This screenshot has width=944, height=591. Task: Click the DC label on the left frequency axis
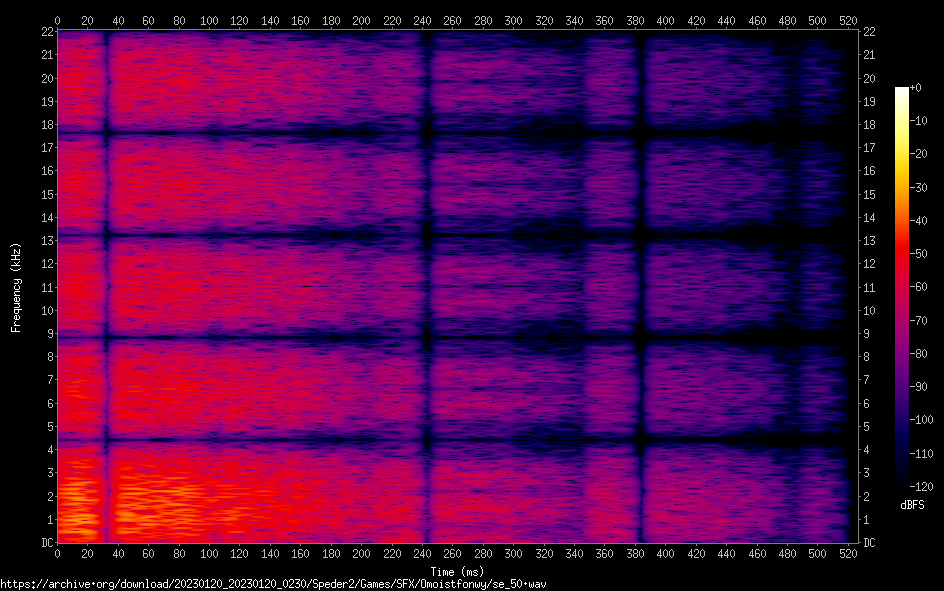point(44,543)
